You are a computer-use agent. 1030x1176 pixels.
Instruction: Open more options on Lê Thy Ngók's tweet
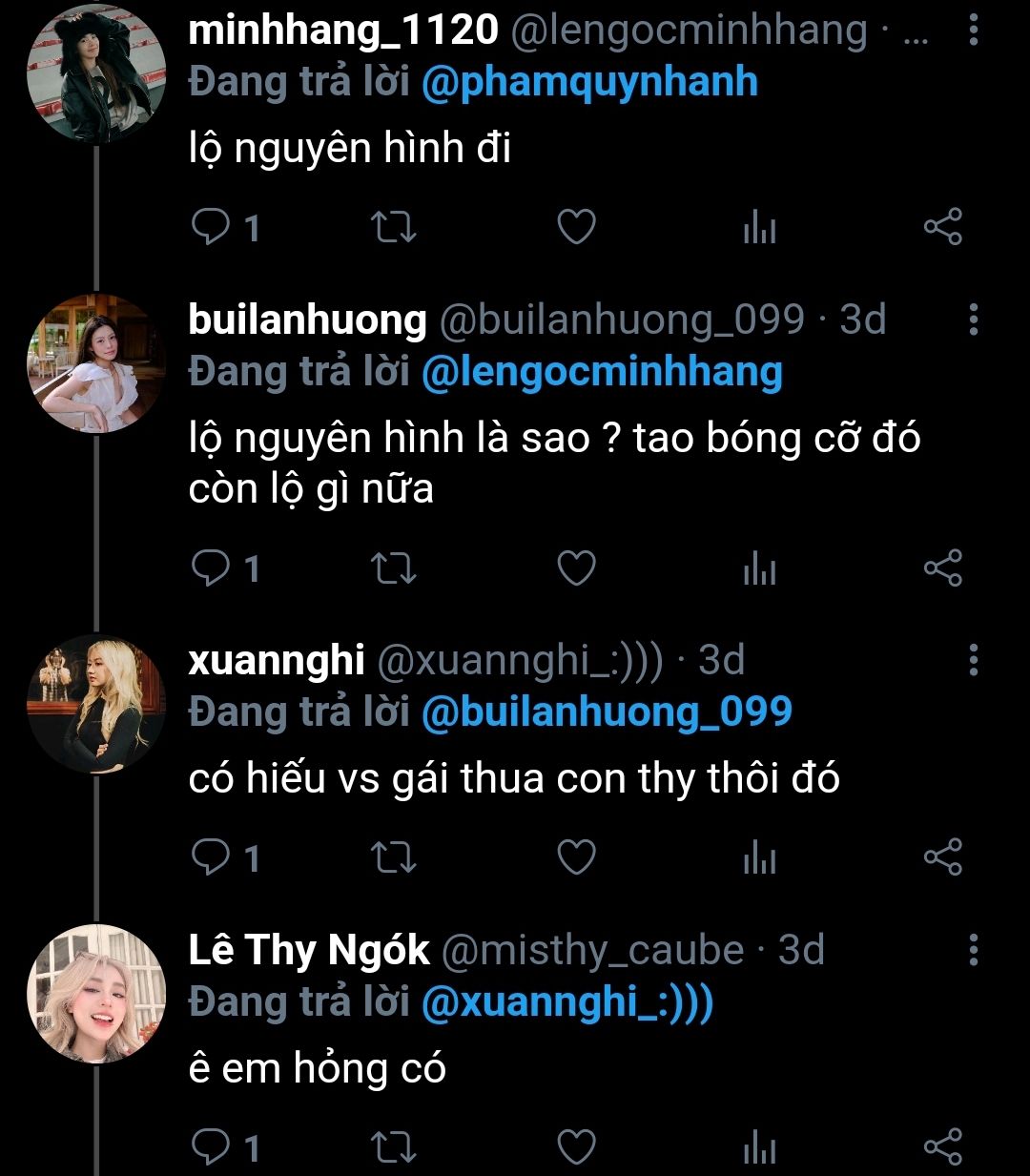(x=973, y=950)
